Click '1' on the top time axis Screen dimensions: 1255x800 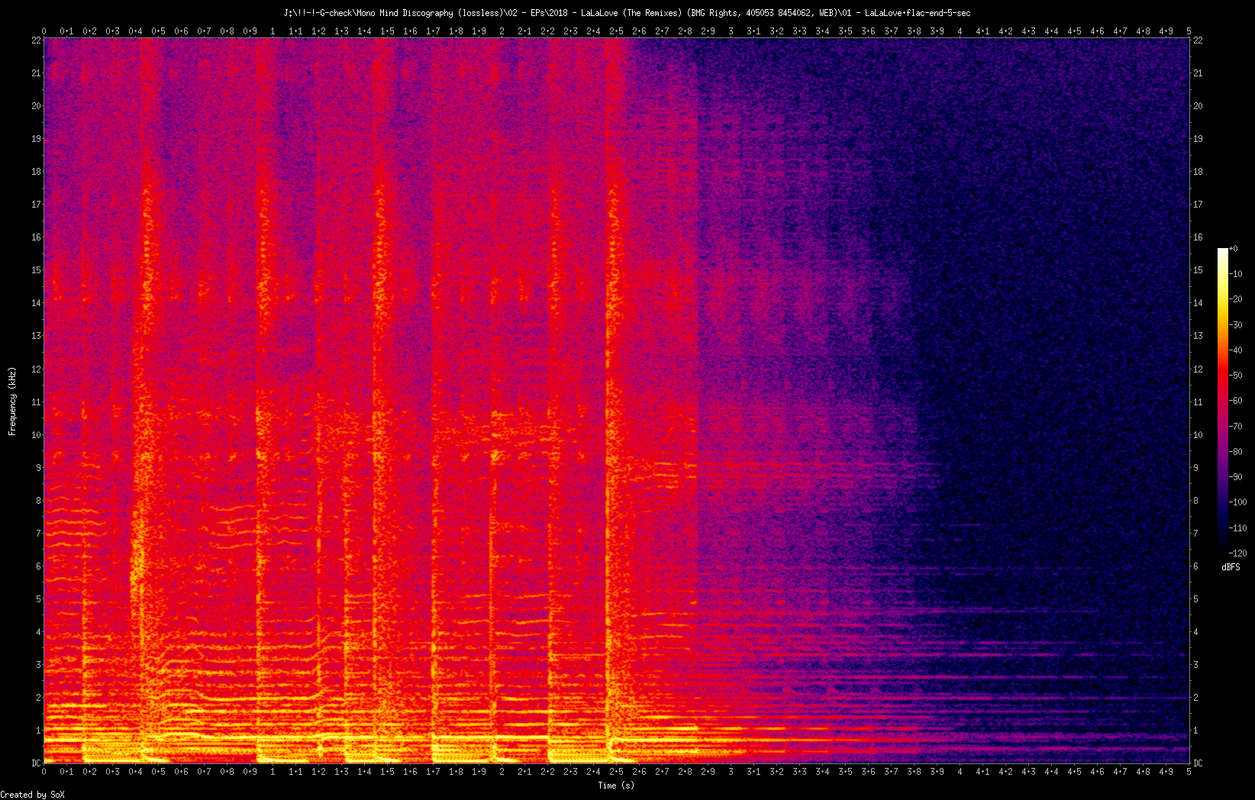tap(273, 31)
